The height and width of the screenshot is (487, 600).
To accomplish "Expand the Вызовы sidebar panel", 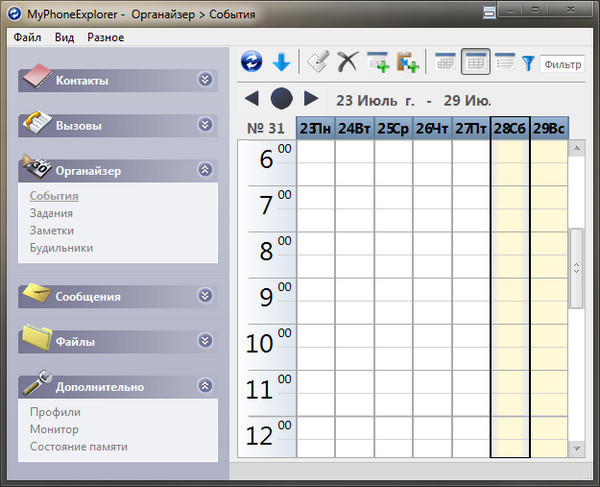I will (205, 125).
